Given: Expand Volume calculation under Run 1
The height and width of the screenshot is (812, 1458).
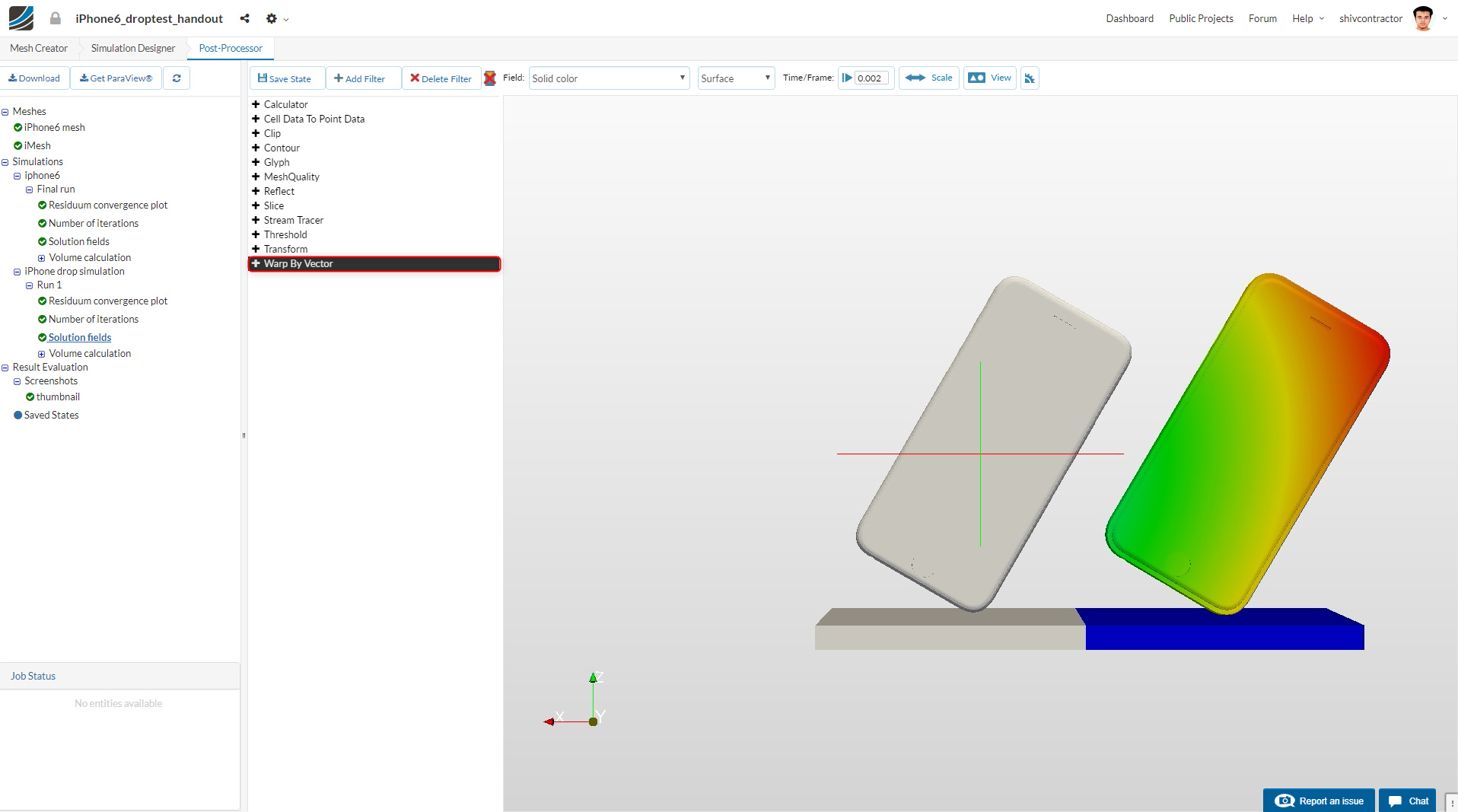Looking at the screenshot, I should click(x=42, y=354).
